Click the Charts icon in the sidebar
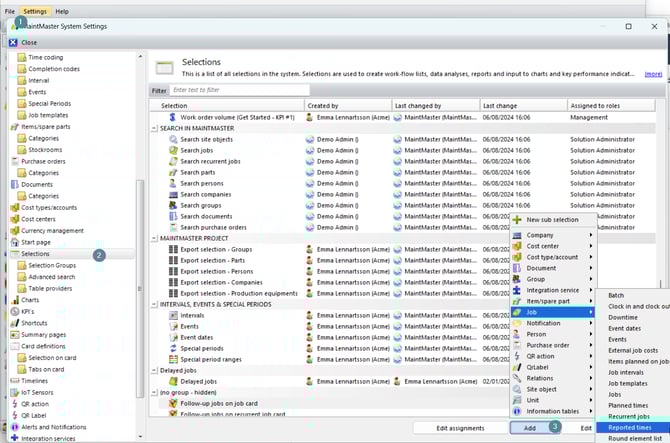670x443 pixels. 14,299
